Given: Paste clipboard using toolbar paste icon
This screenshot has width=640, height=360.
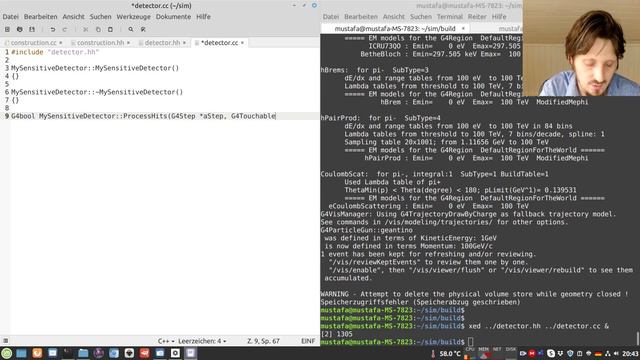Looking at the screenshot, I should (110, 29).
